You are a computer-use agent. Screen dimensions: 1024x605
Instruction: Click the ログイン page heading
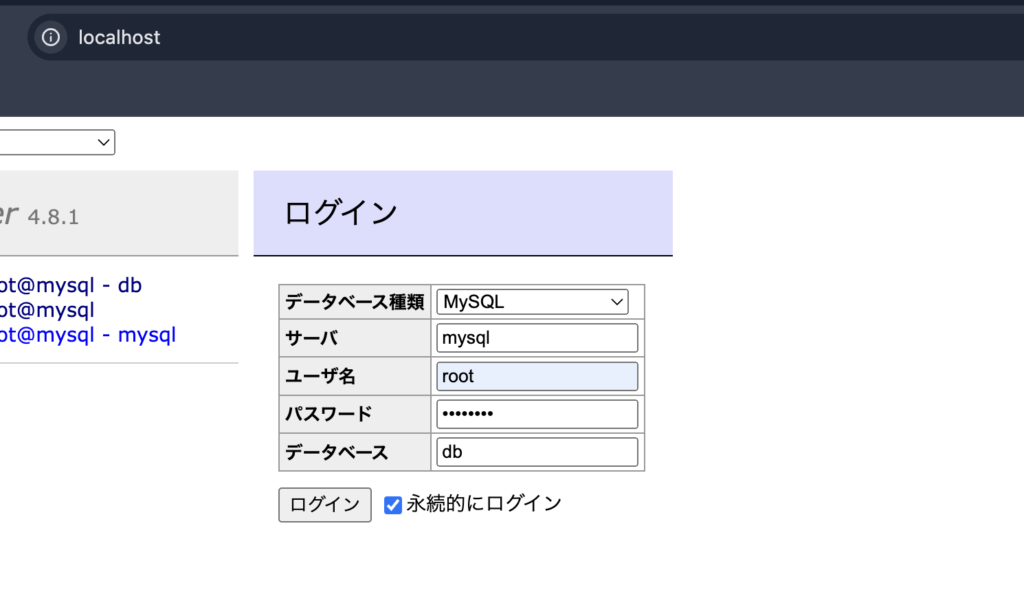[x=340, y=212]
